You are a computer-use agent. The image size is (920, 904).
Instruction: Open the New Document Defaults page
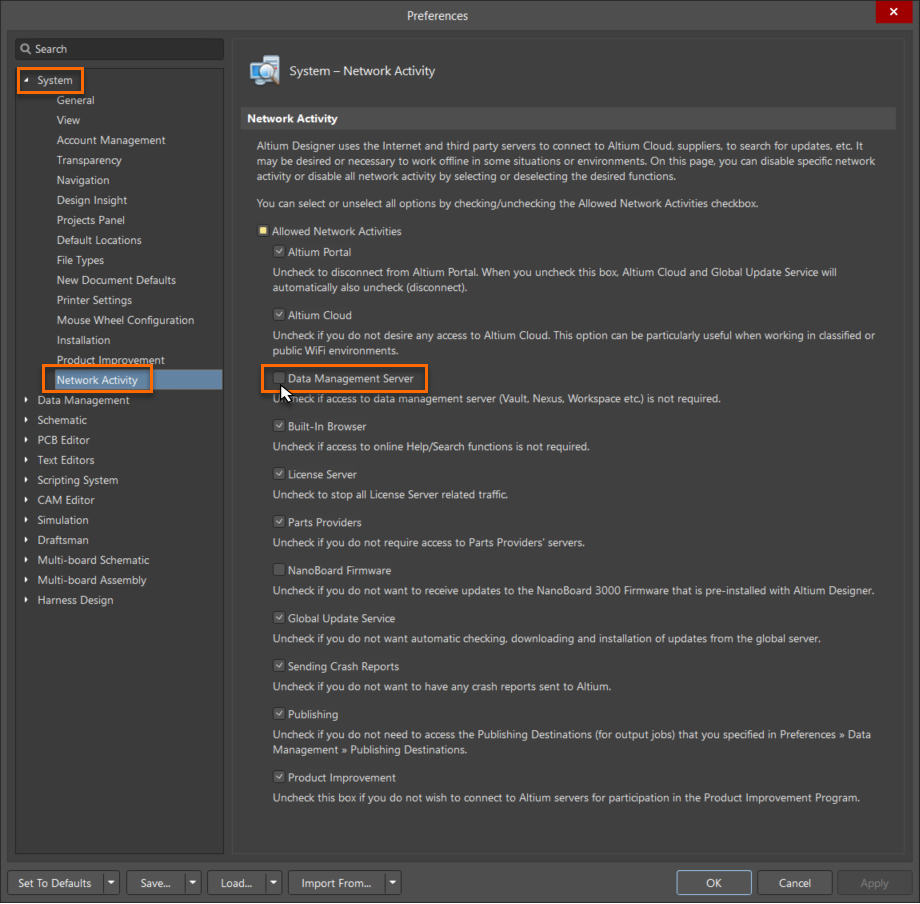[116, 280]
